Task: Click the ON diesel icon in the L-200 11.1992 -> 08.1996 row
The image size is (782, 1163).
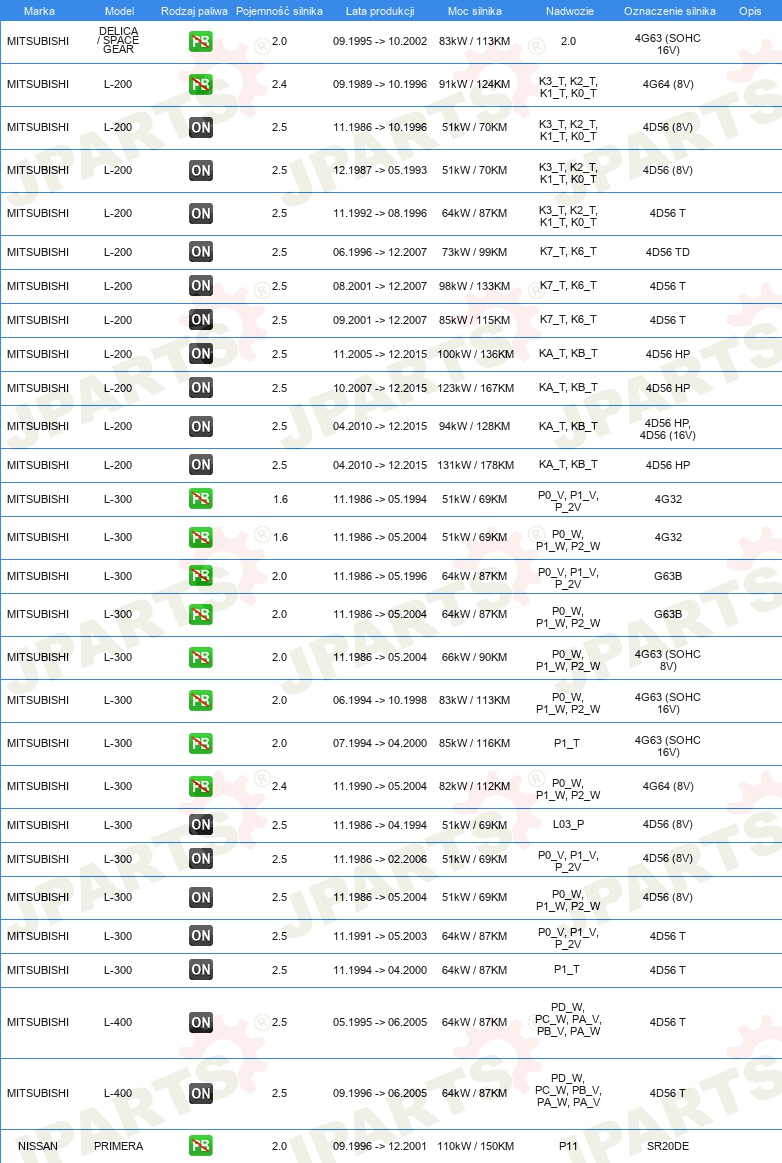Action: [x=200, y=214]
